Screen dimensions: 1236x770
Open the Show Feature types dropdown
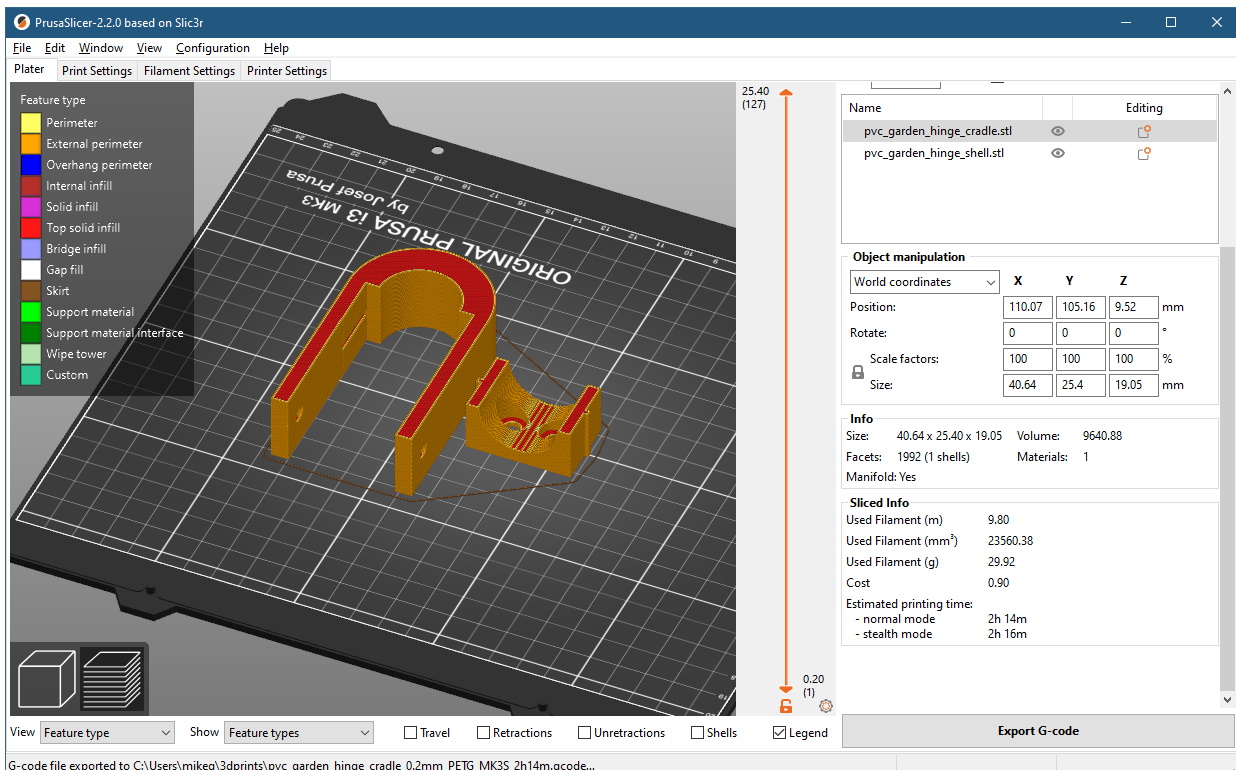point(299,733)
